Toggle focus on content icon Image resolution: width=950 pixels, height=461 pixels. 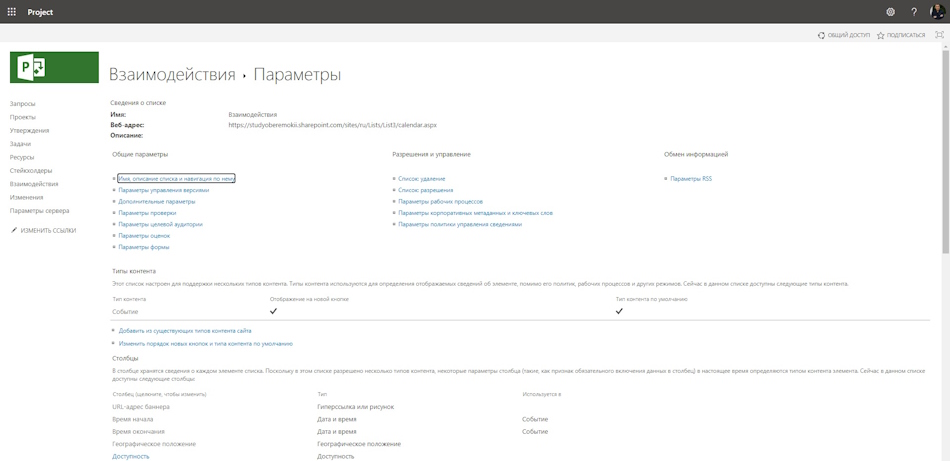(940, 35)
